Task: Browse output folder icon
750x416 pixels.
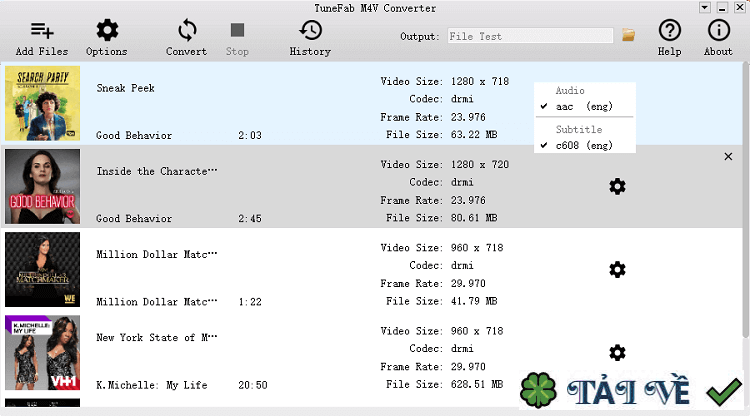Action: tap(628, 35)
